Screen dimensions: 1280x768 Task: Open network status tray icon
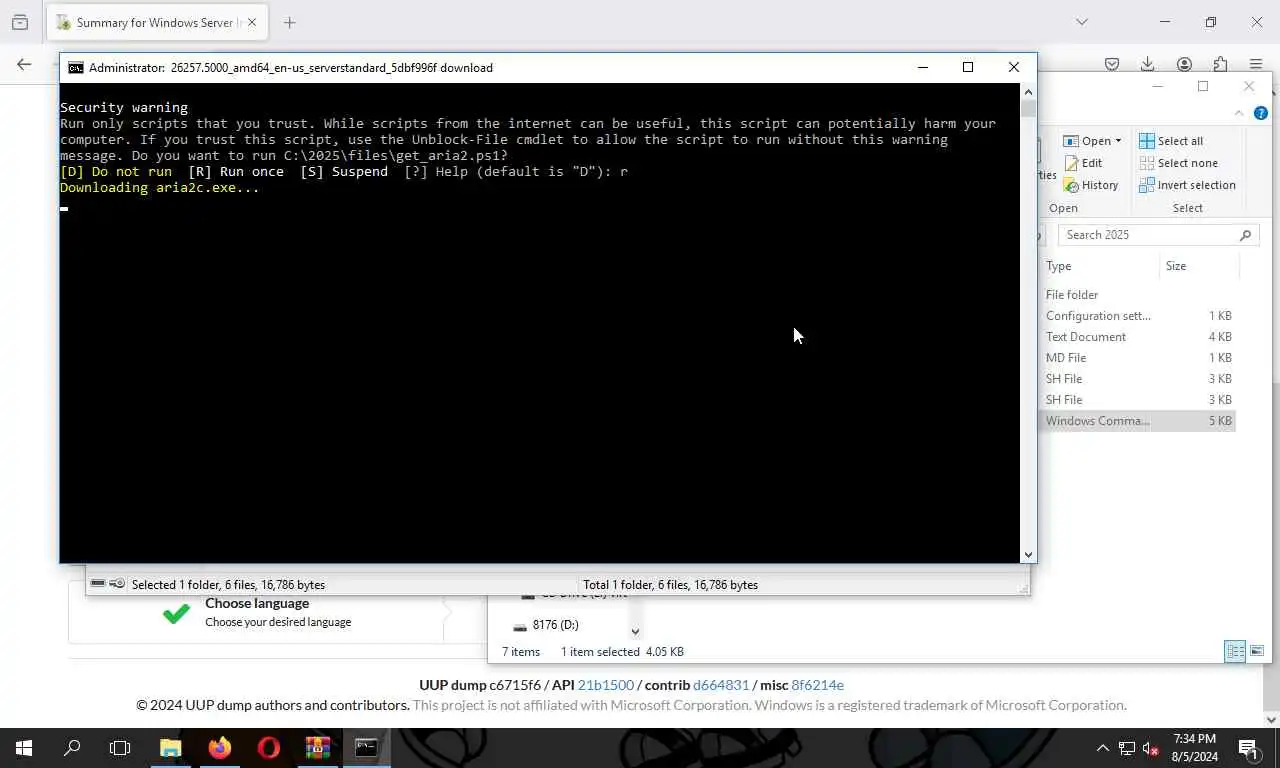point(1127,748)
